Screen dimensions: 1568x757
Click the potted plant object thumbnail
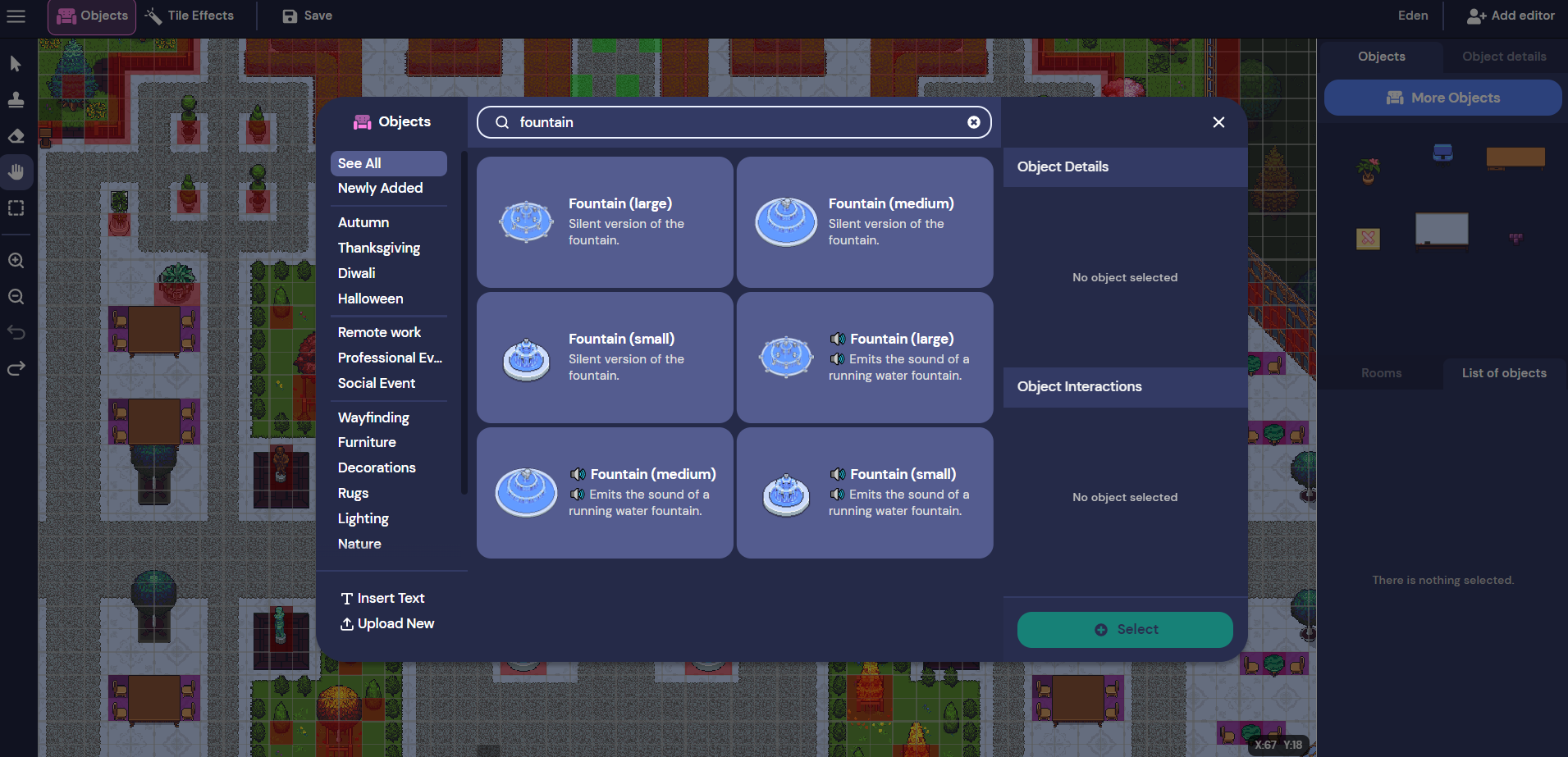point(1368,171)
